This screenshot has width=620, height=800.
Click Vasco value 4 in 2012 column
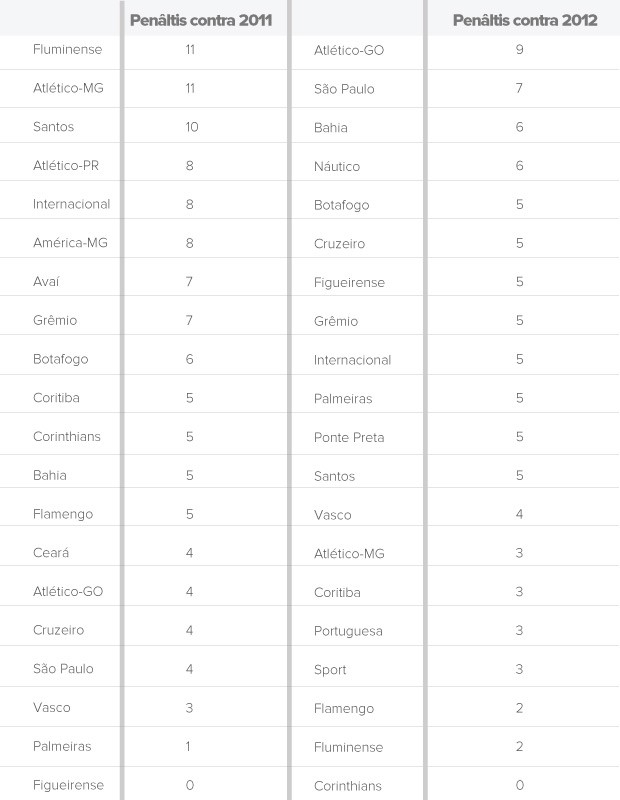pos(520,514)
